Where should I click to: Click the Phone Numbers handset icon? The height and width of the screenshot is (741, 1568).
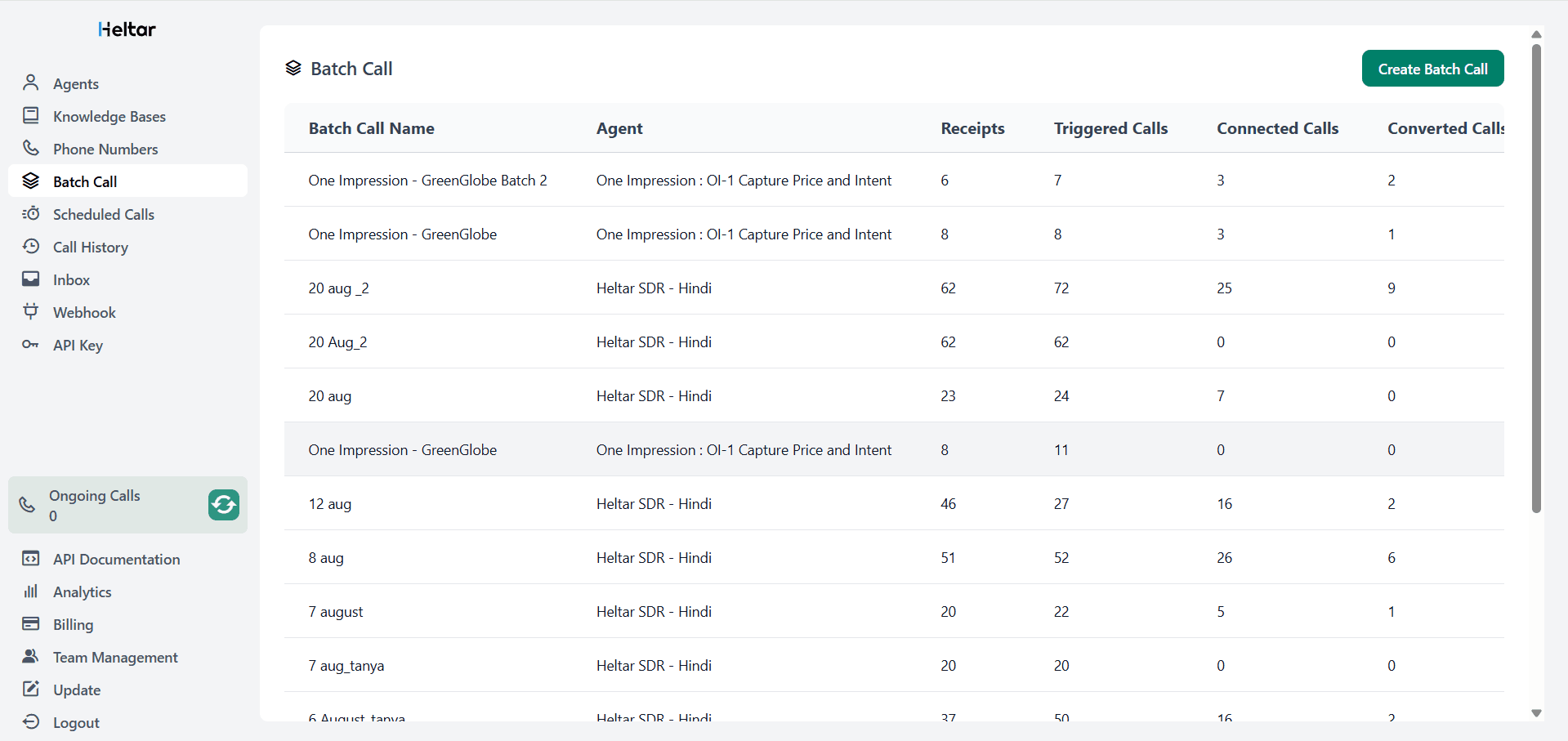click(x=31, y=148)
